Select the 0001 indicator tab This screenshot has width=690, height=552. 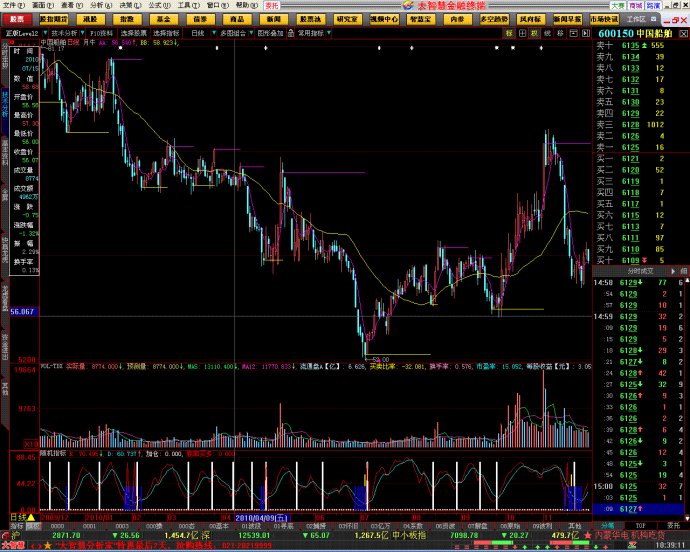(89, 526)
